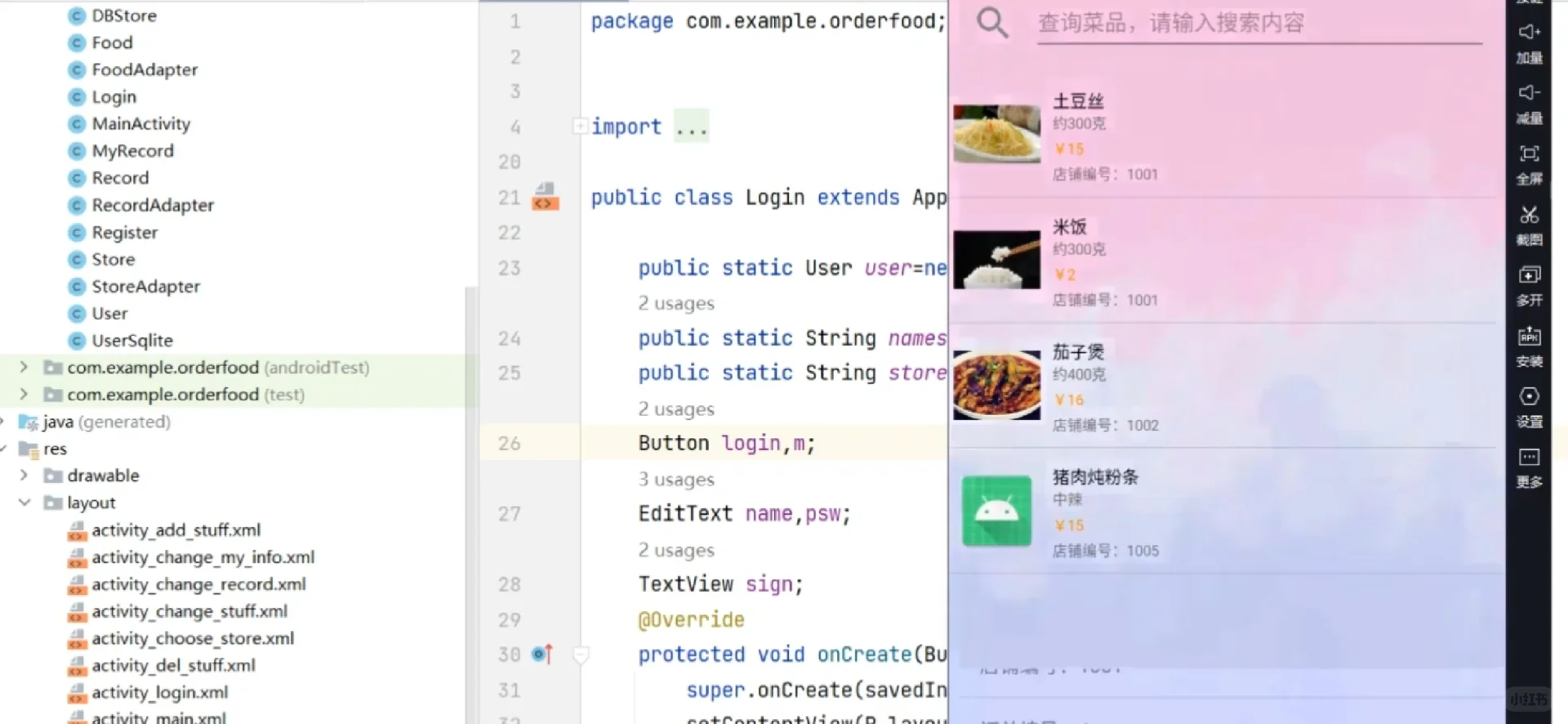
Task: Toggle emulator fullscreen icon
Action: pyautogui.click(x=1529, y=154)
